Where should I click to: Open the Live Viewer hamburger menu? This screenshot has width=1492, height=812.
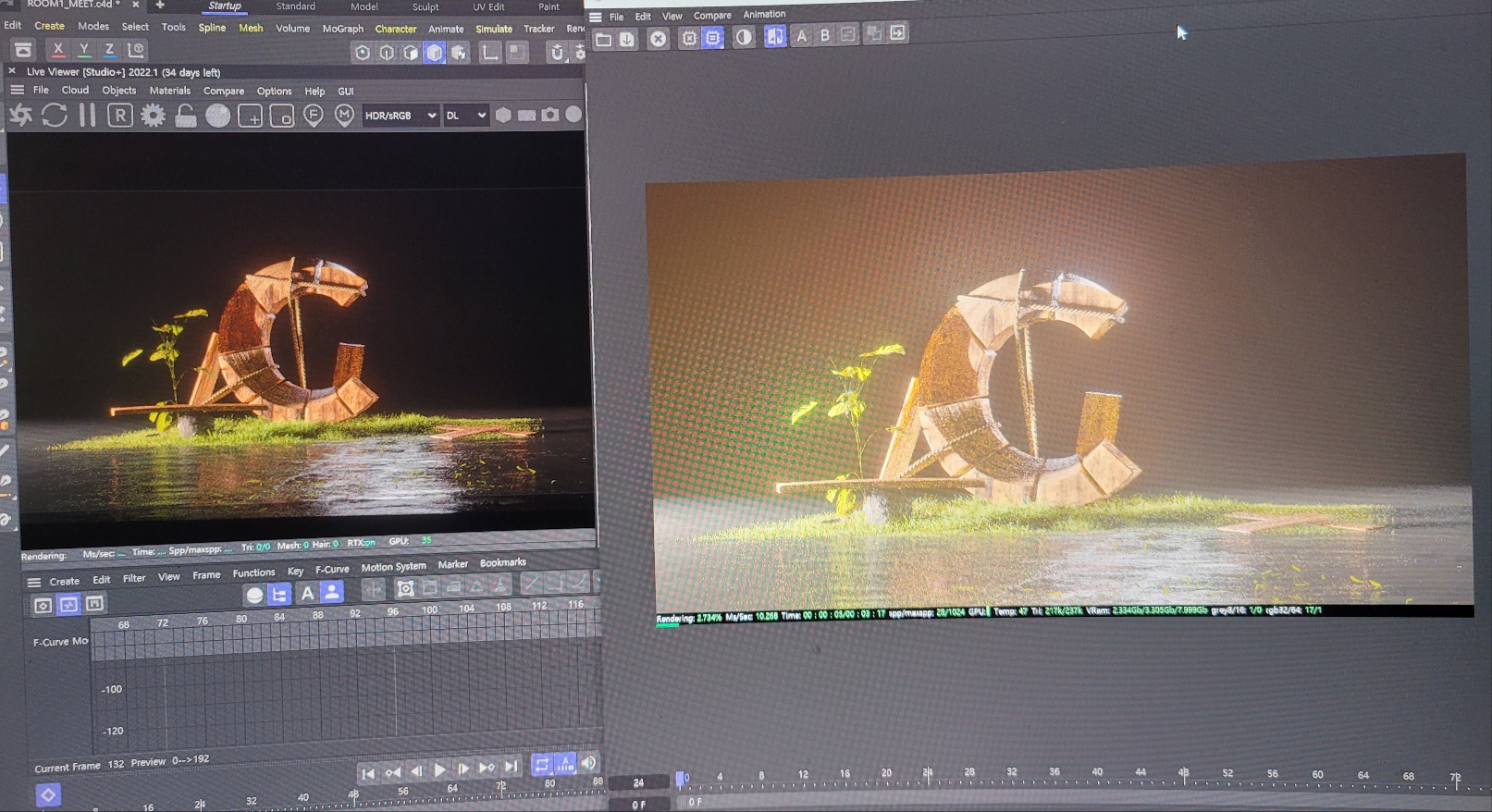17,90
